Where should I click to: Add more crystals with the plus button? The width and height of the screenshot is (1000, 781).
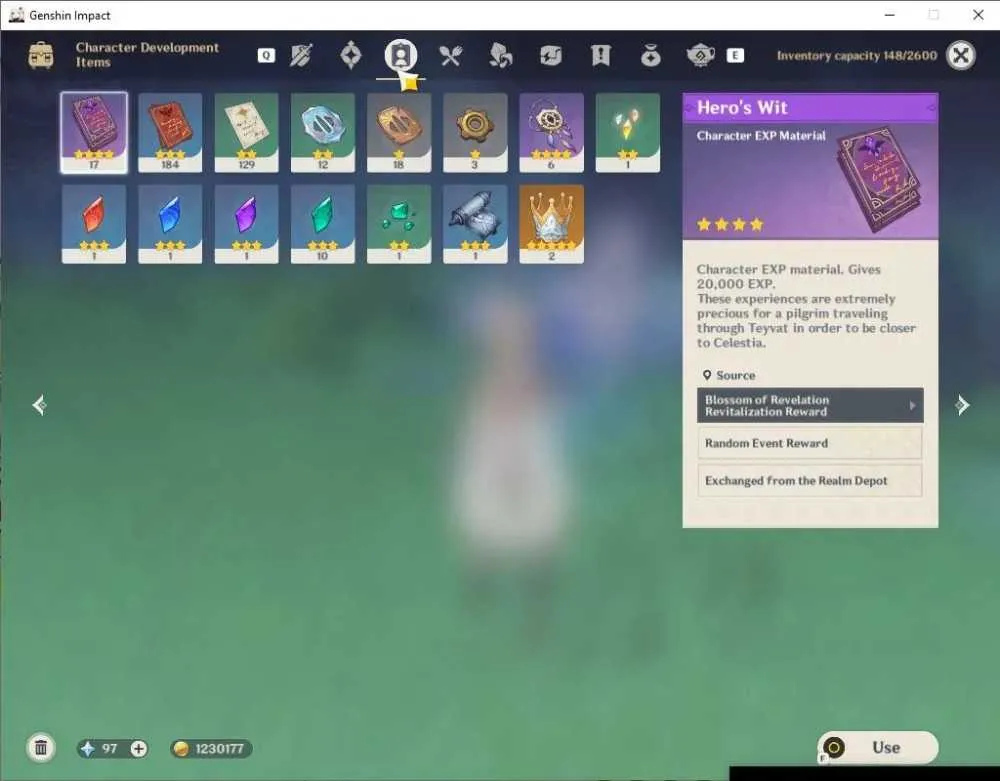(x=138, y=748)
